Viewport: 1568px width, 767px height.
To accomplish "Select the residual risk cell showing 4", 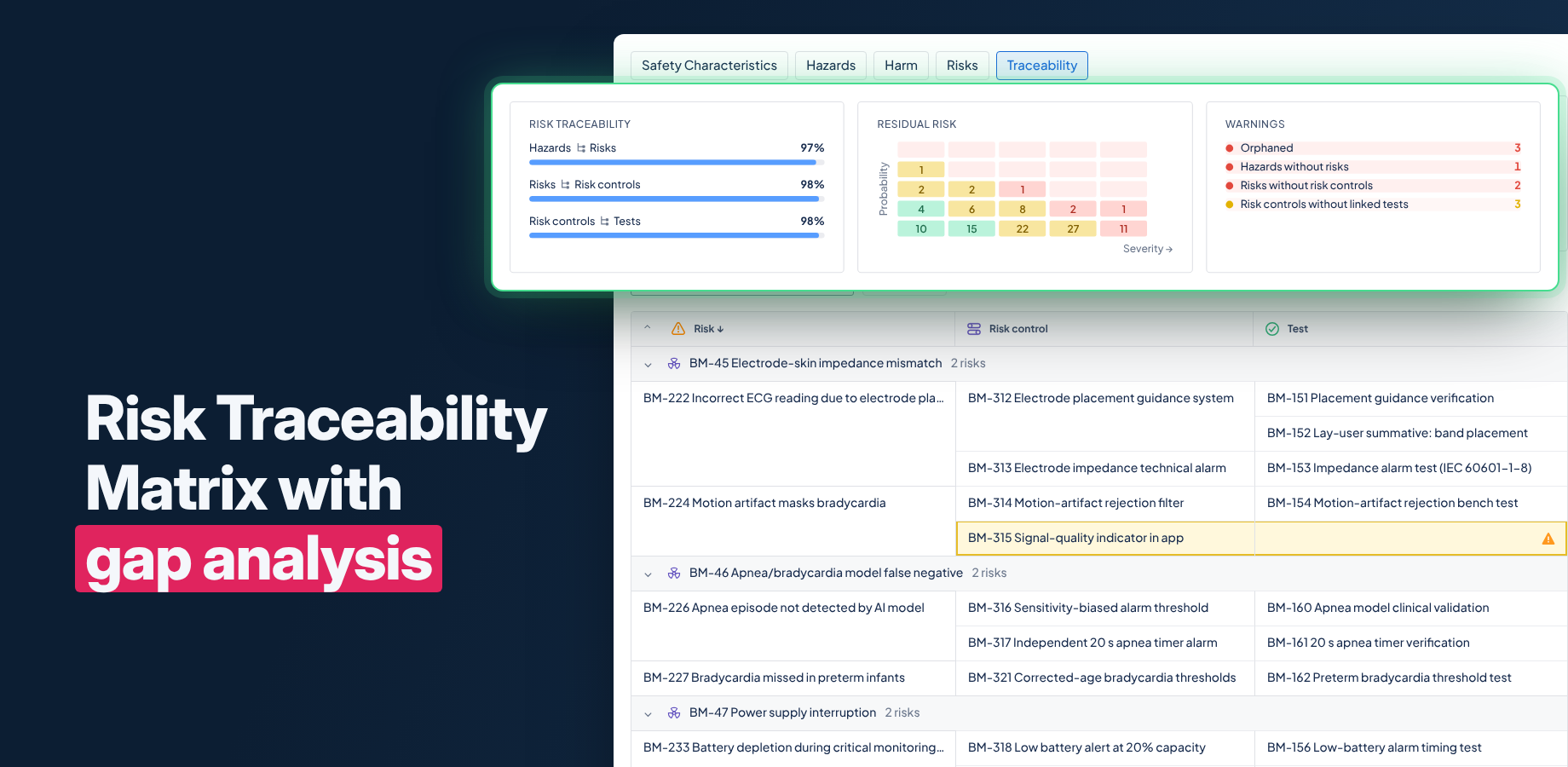I will (921, 210).
